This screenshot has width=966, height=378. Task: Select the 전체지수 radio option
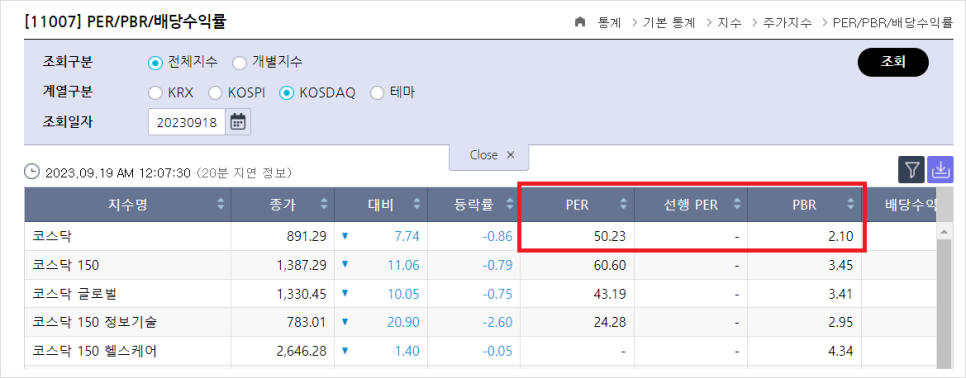point(155,62)
